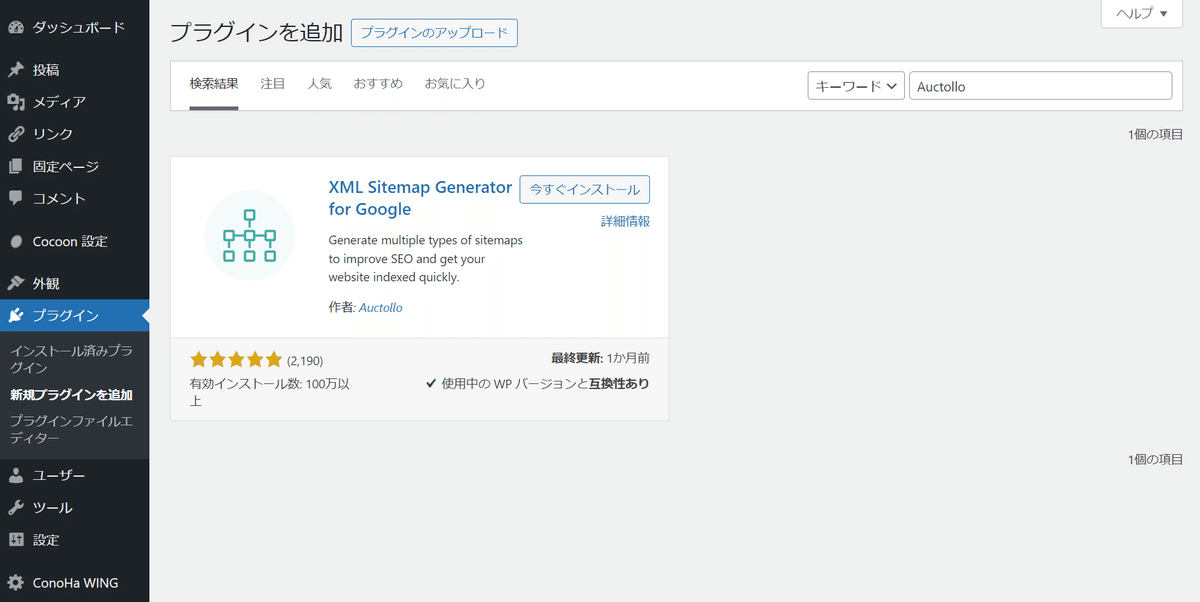The height and width of the screenshot is (602, 1200).
Task: Click the chain icon beside リンク
Action: pos(16,134)
